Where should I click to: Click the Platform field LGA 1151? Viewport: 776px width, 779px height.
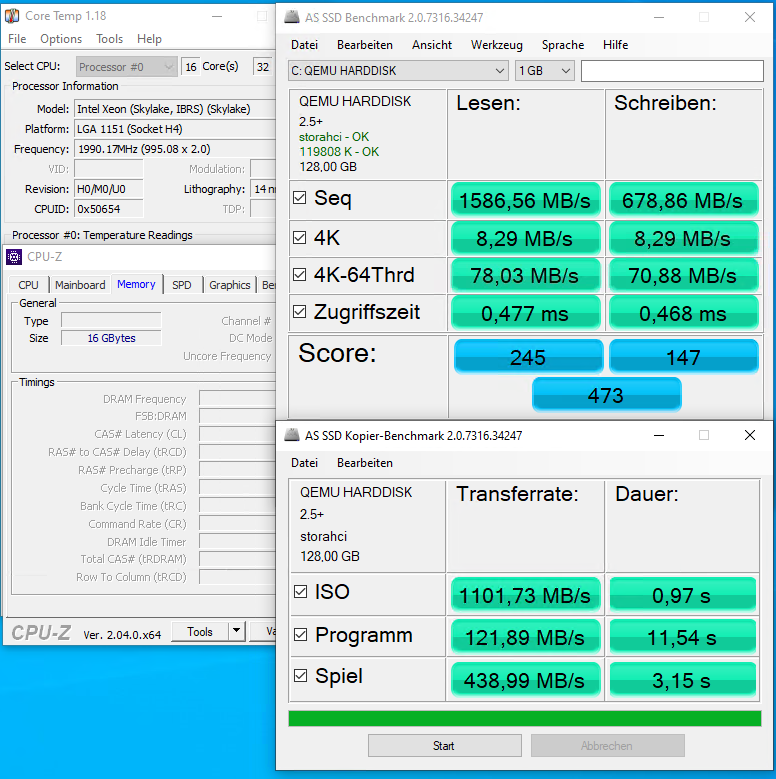tap(175, 129)
